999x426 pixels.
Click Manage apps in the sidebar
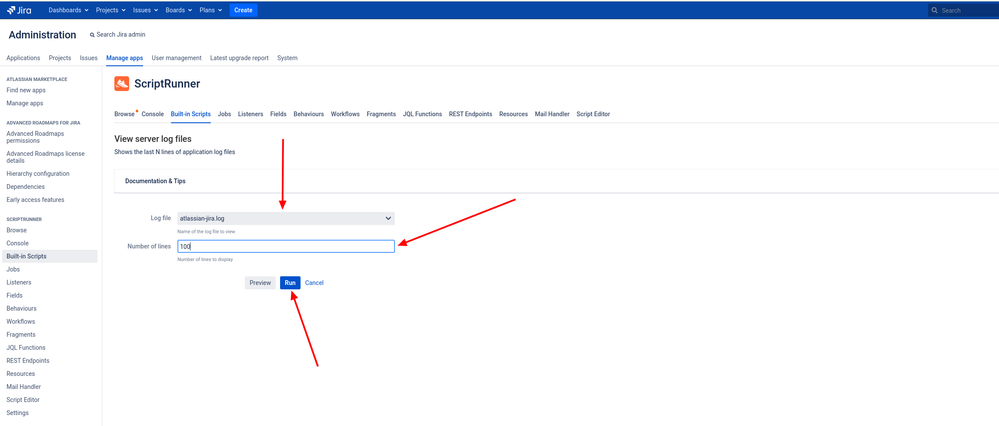click(x=25, y=103)
